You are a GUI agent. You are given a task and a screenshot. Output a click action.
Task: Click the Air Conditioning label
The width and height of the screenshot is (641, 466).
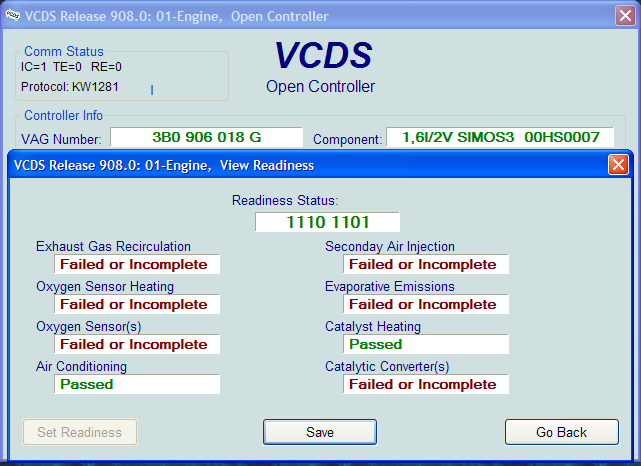click(x=81, y=367)
